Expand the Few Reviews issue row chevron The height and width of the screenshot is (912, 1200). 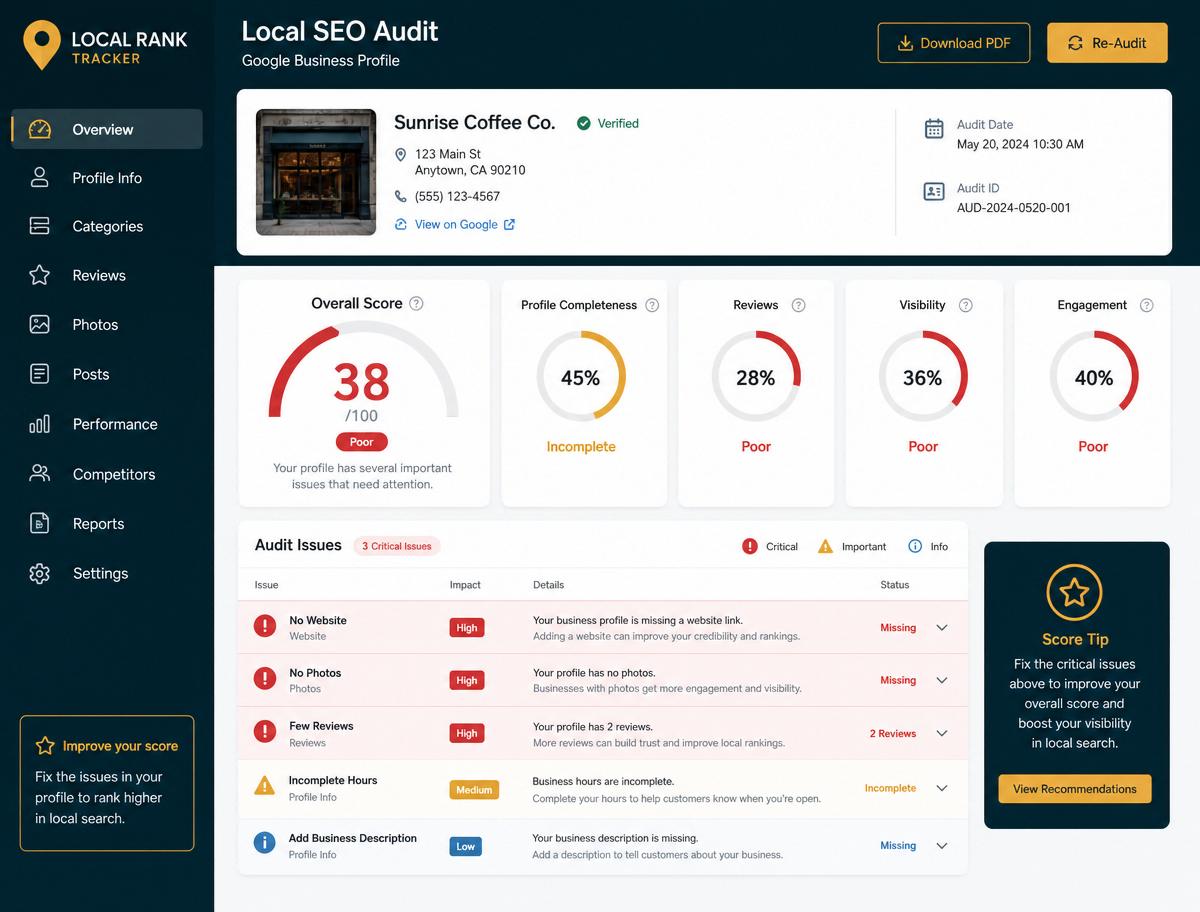pos(941,733)
